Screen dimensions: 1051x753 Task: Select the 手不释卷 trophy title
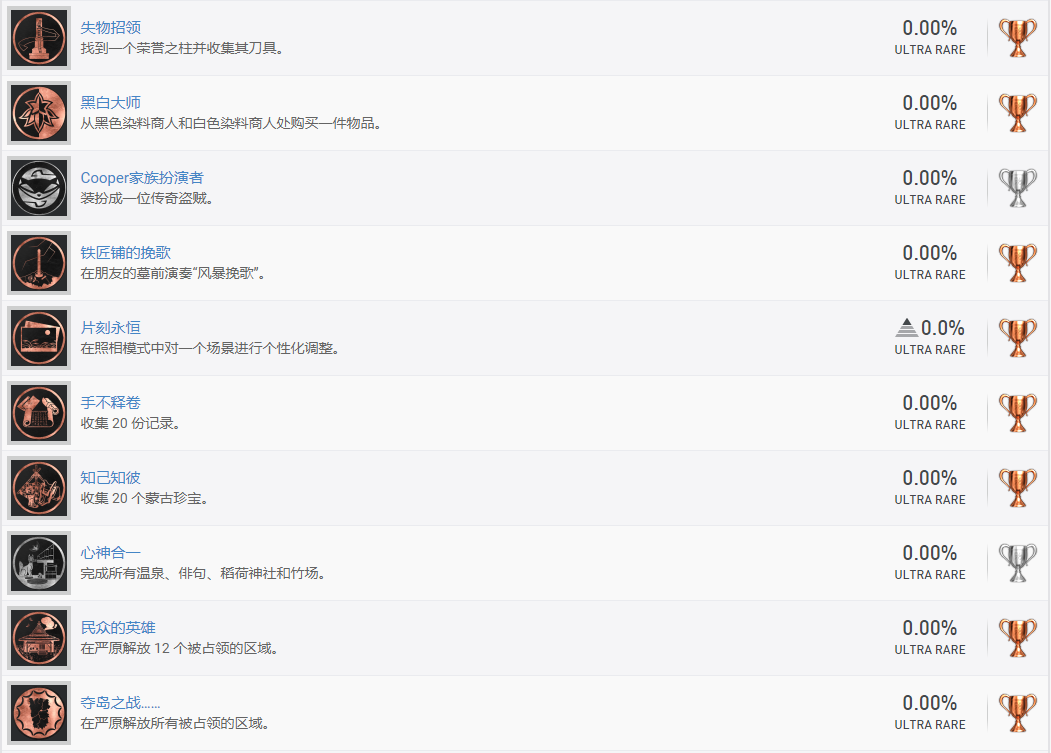tap(111, 402)
